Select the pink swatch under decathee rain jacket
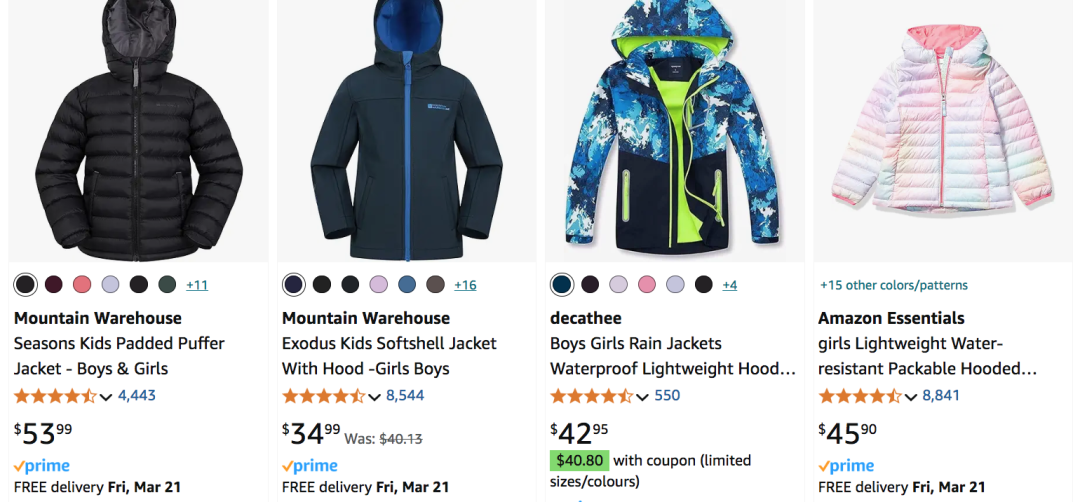Viewport: 1080px width, 502px height. click(647, 284)
